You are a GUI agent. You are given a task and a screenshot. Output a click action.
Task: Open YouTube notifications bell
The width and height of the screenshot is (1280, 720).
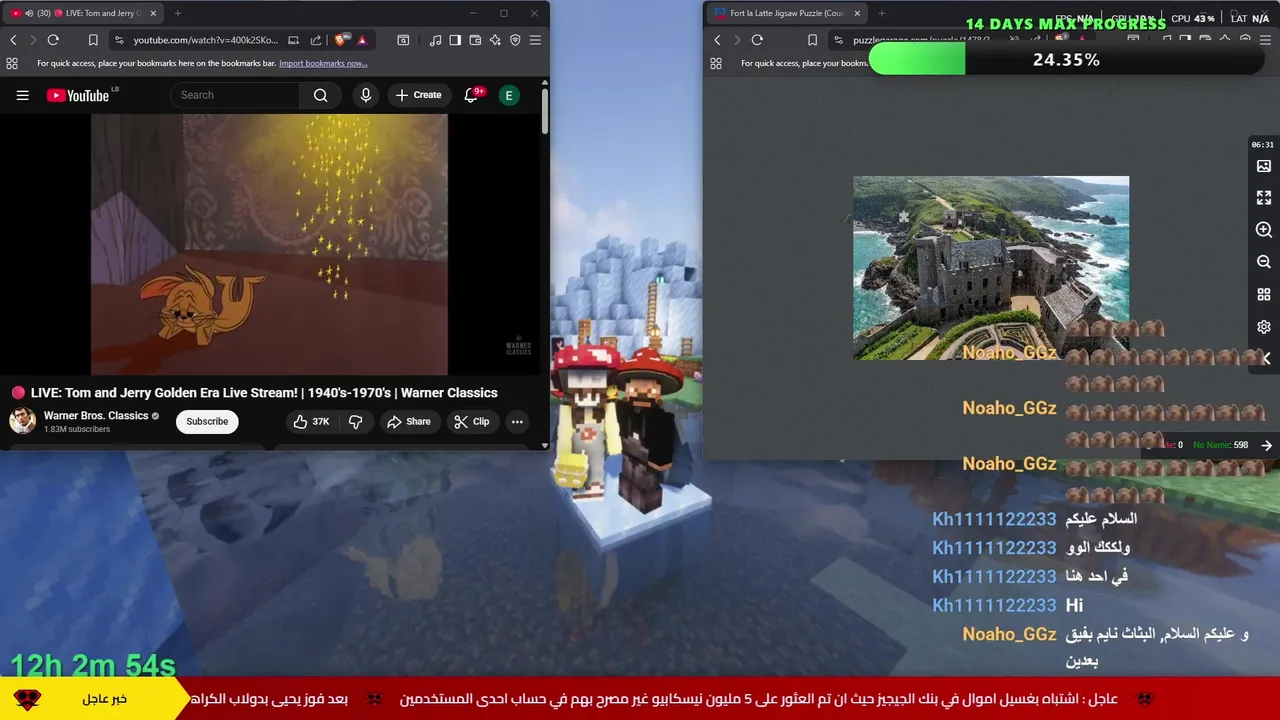[471, 95]
